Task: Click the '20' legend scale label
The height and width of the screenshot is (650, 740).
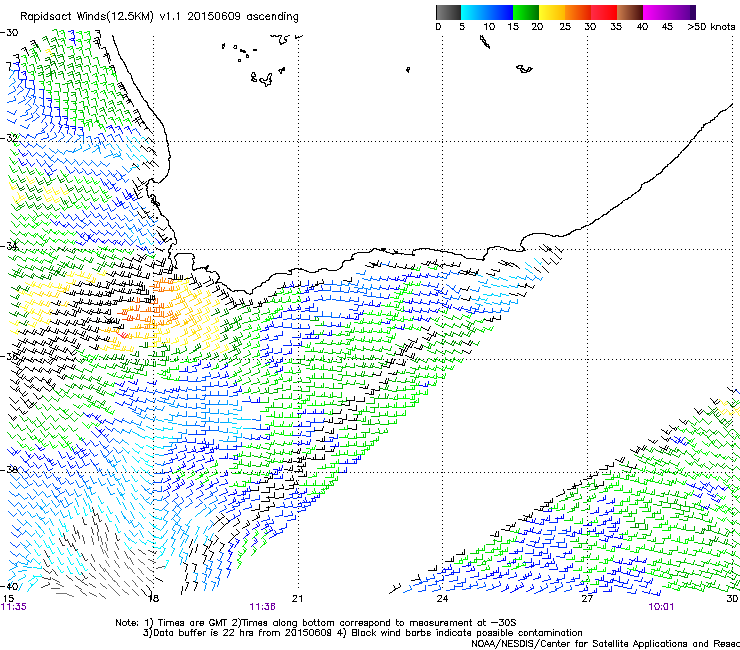Action: click(537, 27)
